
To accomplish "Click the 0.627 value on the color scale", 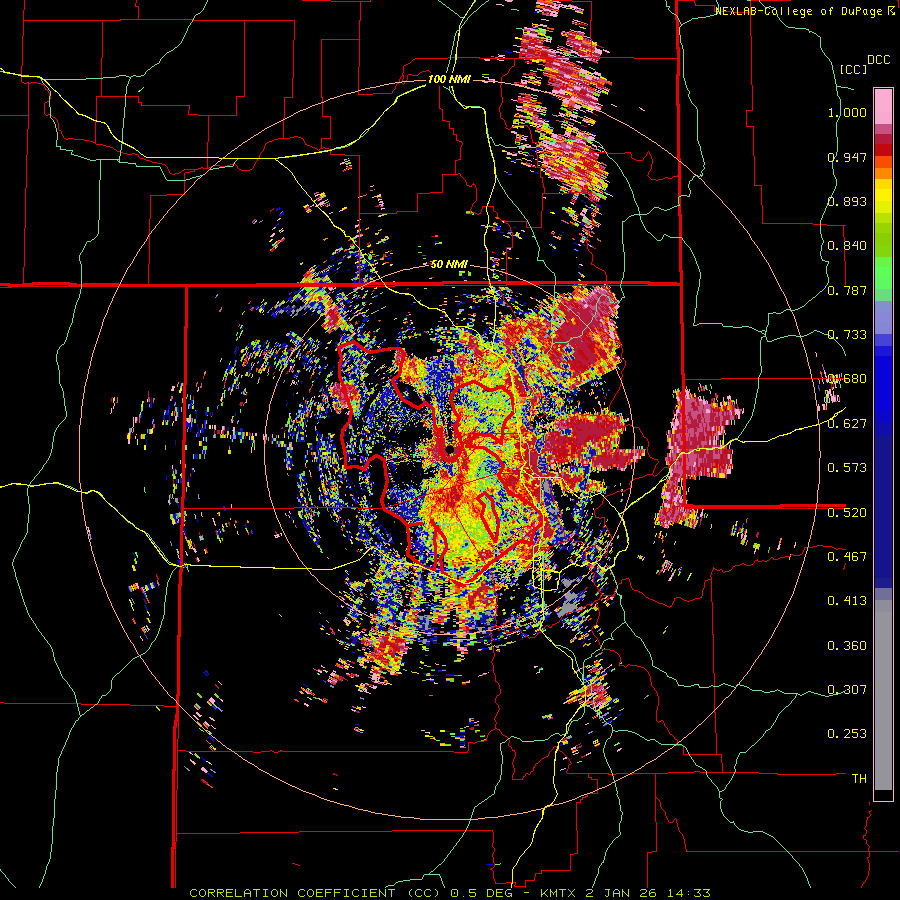I will [x=847, y=424].
